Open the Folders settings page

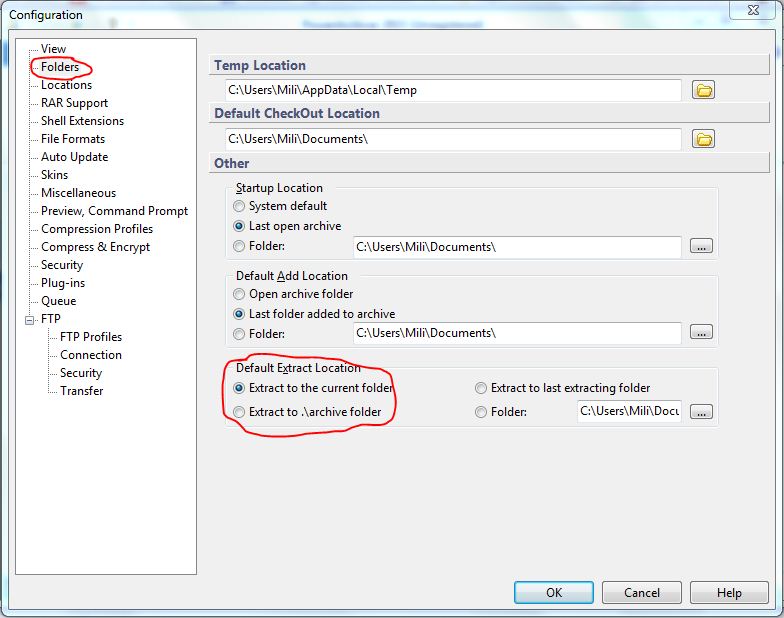60,67
